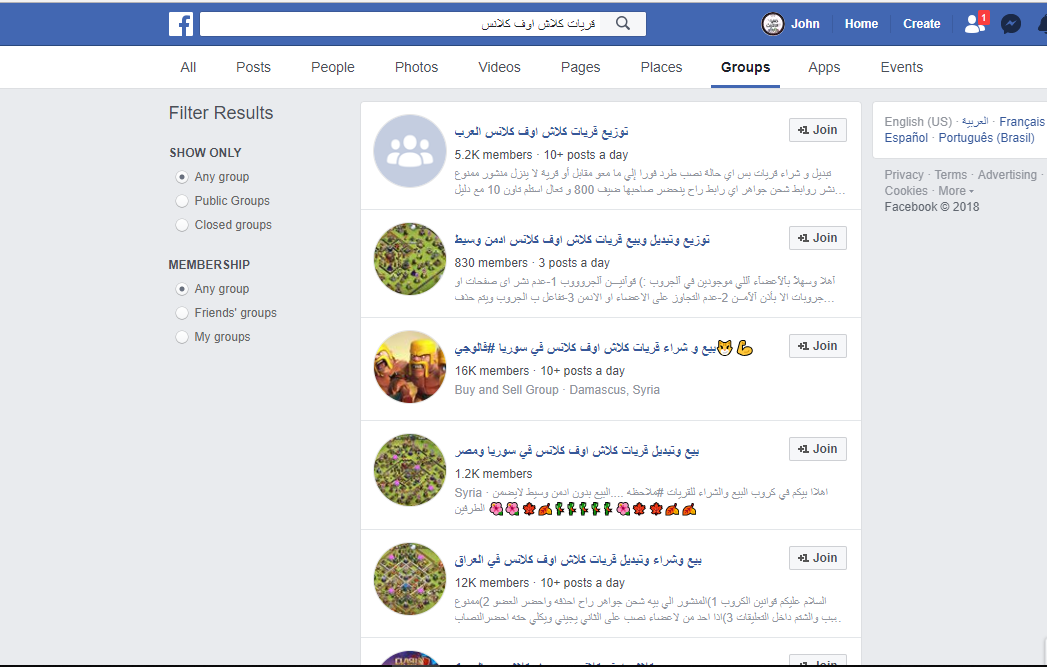The height and width of the screenshot is (667, 1047).
Task: Click the Facebook logo icon
Action: coord(181,24)
